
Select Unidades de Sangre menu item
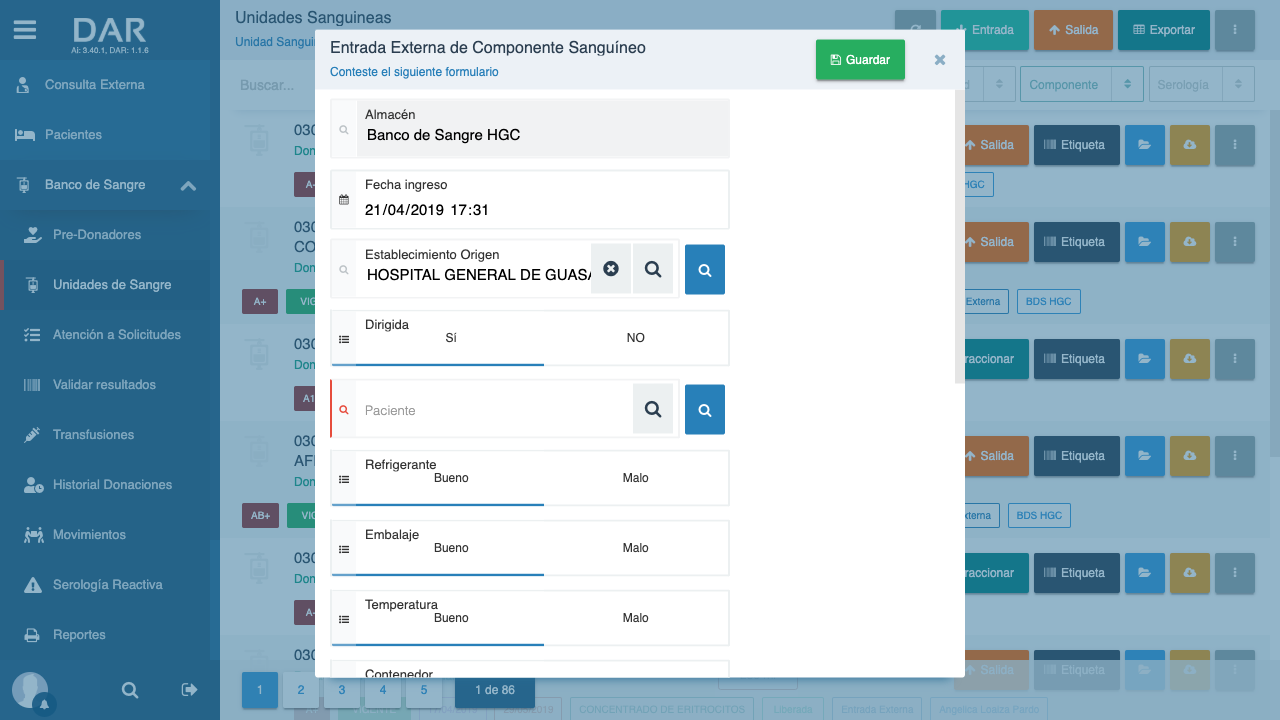tap(110, 285)
